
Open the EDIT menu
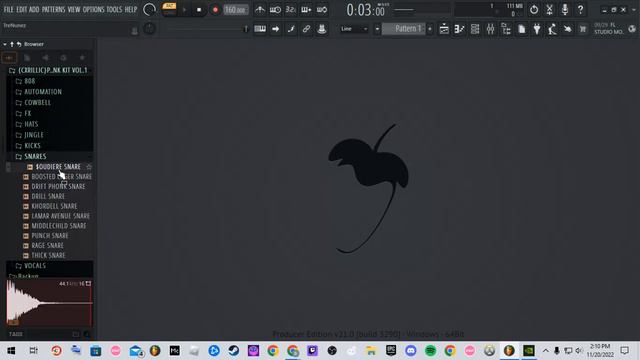point(22,9)
